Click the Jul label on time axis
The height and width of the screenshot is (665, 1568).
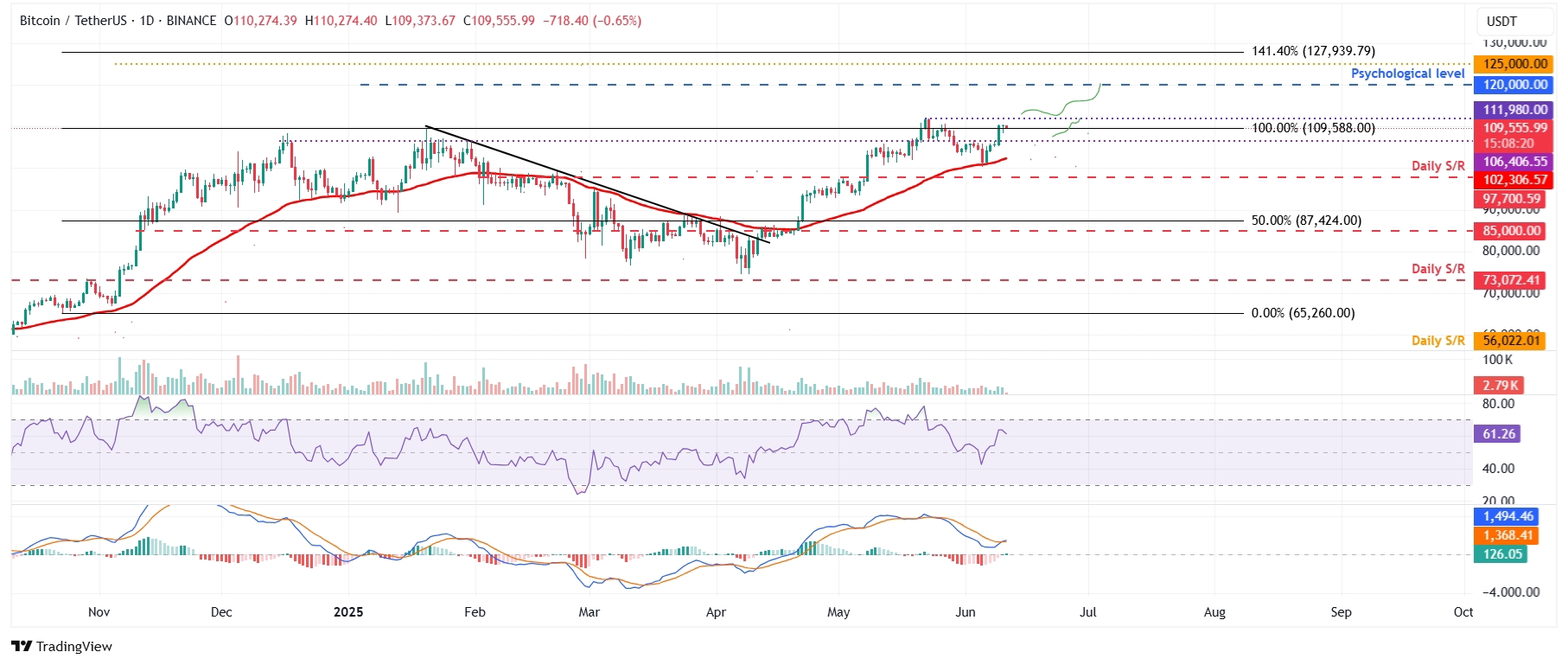(x=1088, y=612)
